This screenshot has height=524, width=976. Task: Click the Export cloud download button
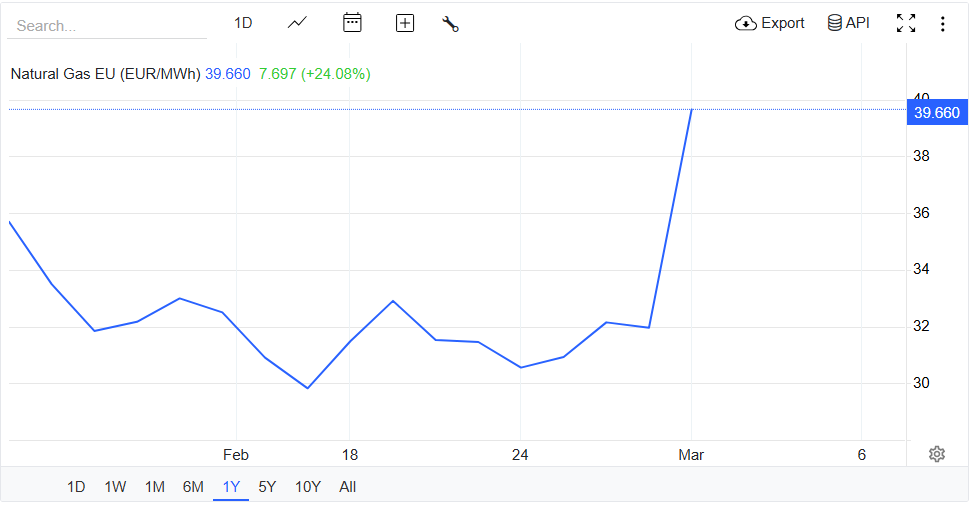(769, 23)
